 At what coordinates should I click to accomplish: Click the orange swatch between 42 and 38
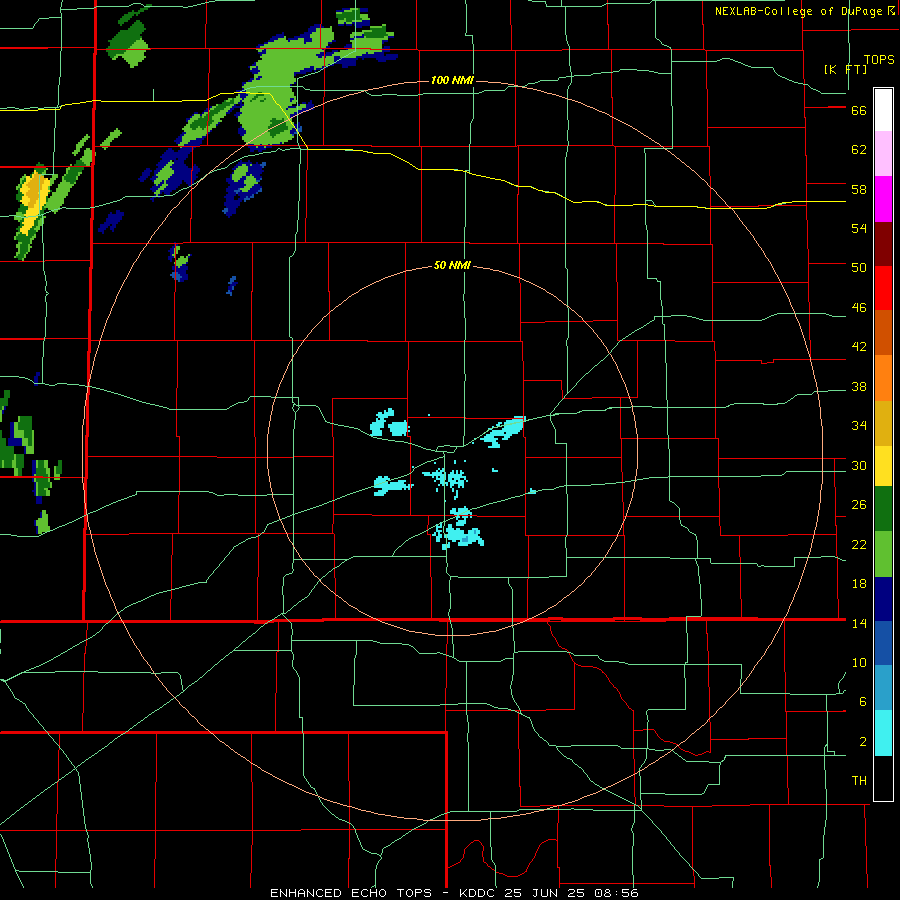click(883, 378)
